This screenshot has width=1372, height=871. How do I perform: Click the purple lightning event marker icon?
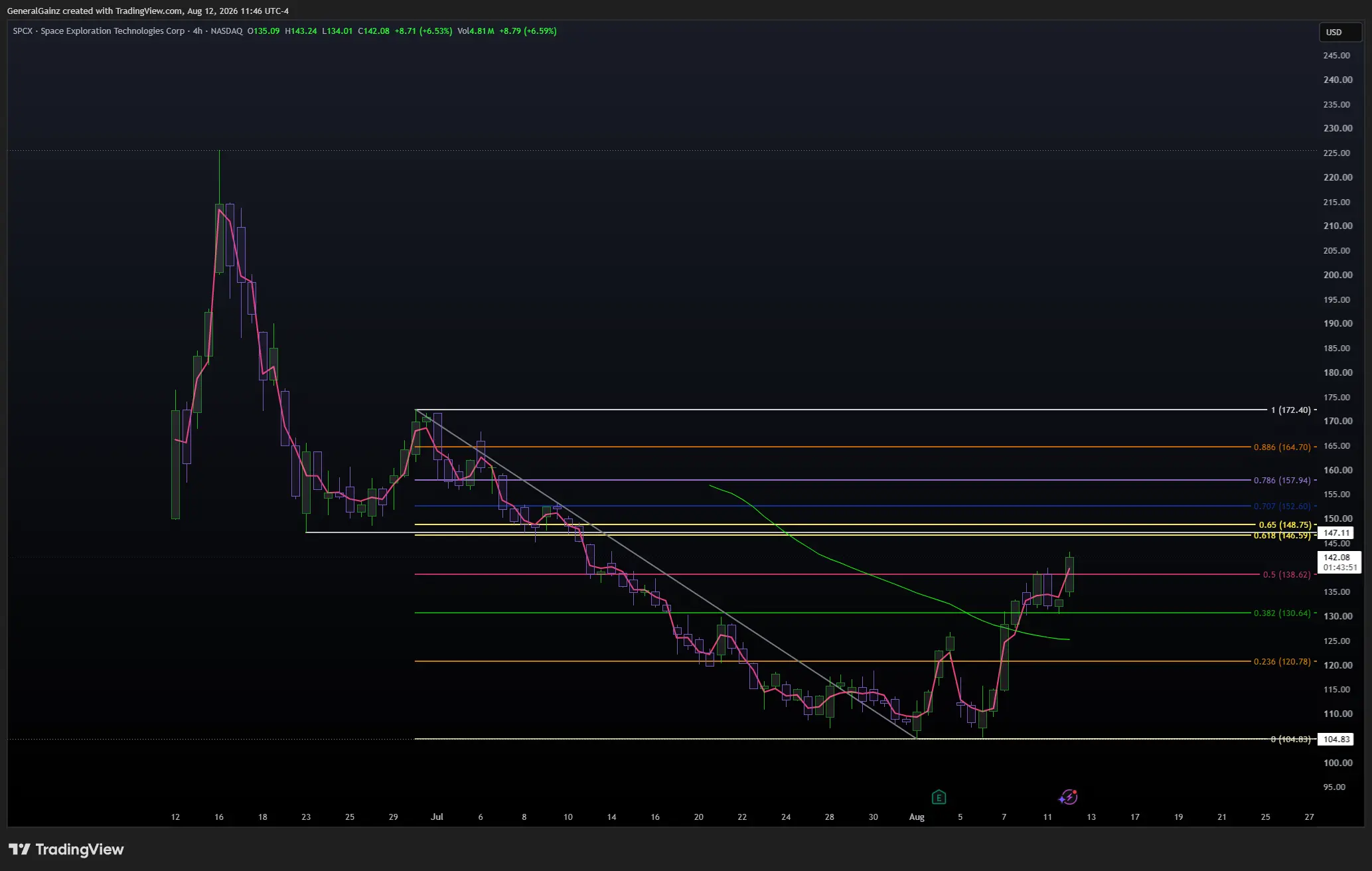pyautogui.click(x=1068, y=797)
